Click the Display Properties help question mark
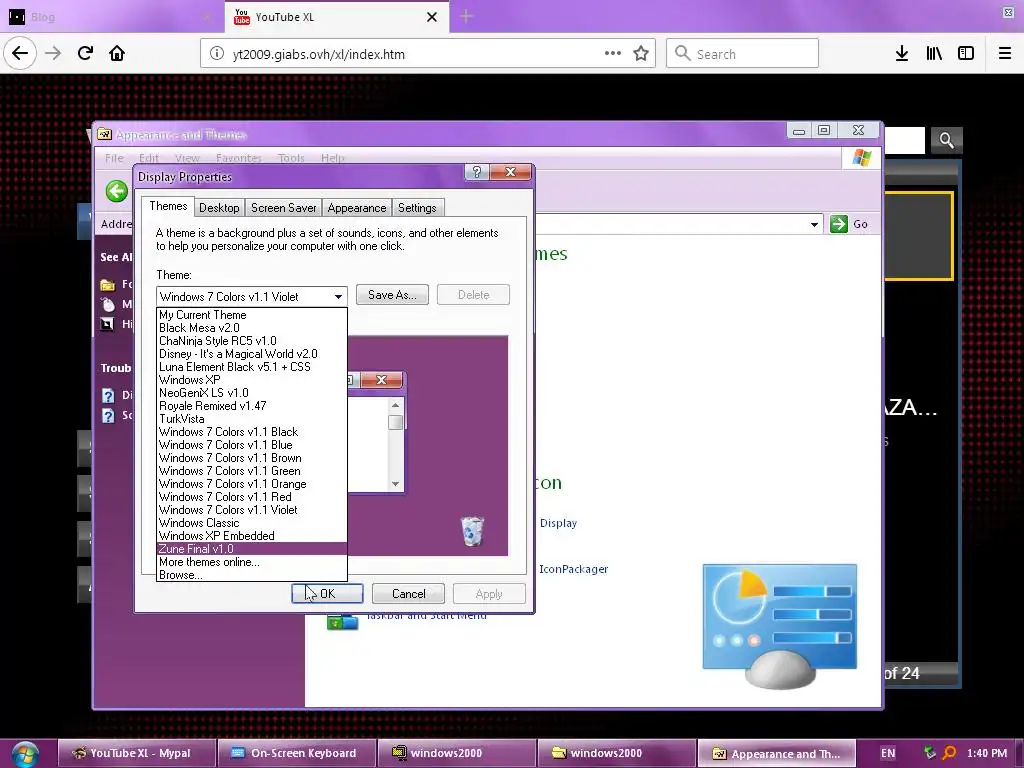This screenshot has height=768, width=1024. [477, 172]
